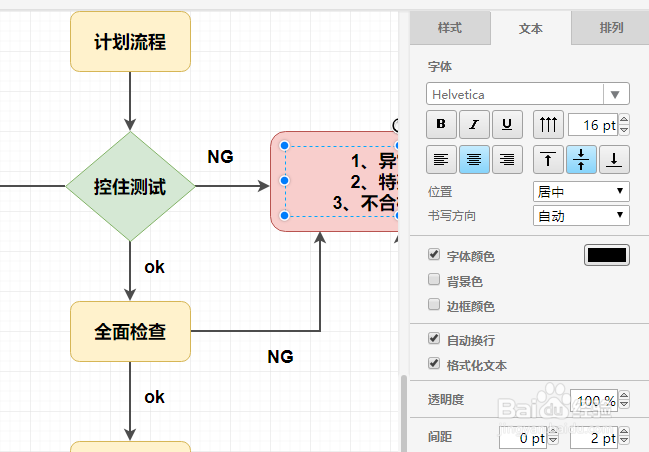
Task: Open the 书写方向 dropdown showing 自动
Action: 581,215
